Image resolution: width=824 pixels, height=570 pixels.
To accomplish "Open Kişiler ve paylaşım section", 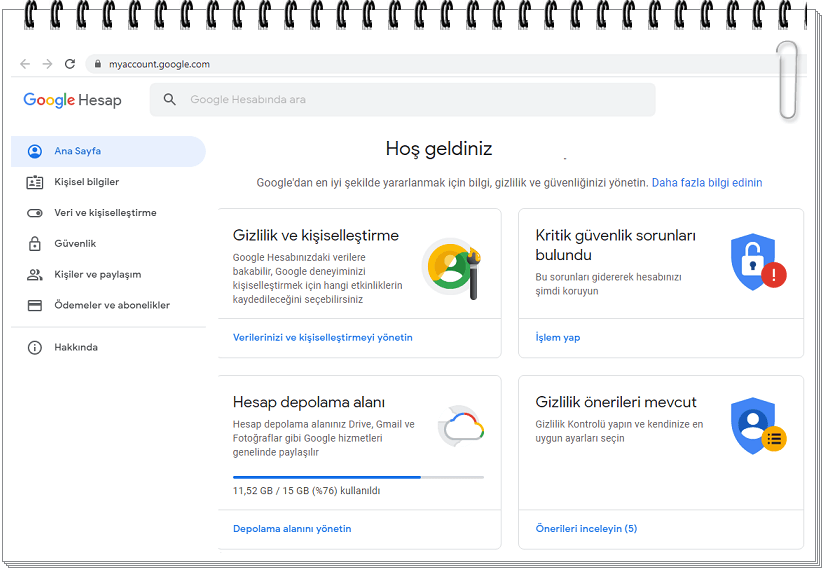I will pos(108,275).
